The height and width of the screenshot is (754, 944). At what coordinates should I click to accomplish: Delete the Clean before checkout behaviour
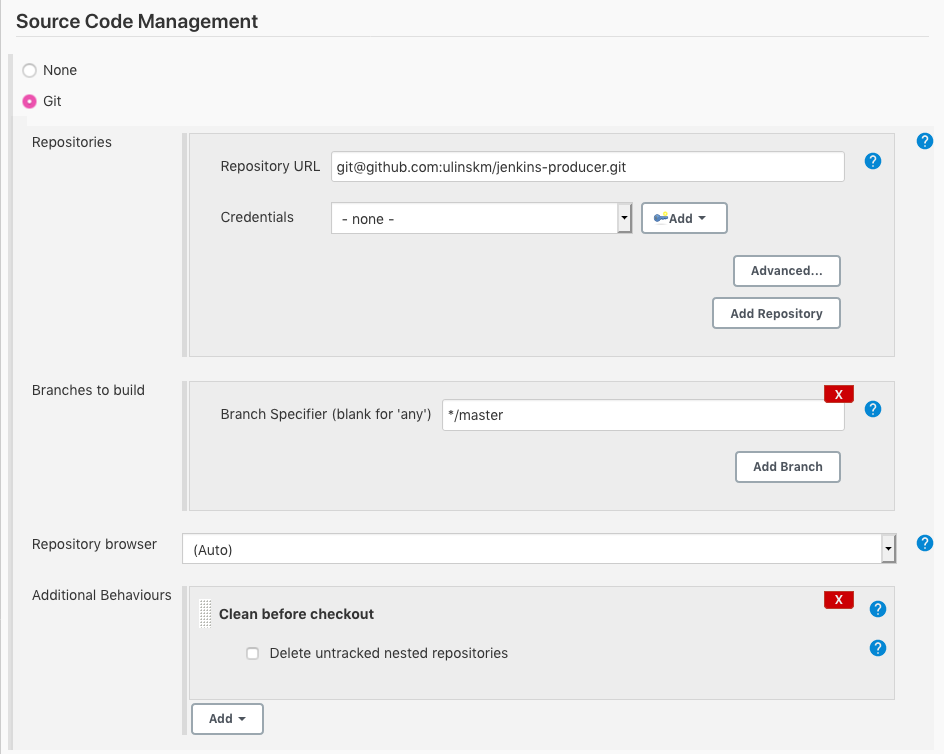[x=838, y=601]
